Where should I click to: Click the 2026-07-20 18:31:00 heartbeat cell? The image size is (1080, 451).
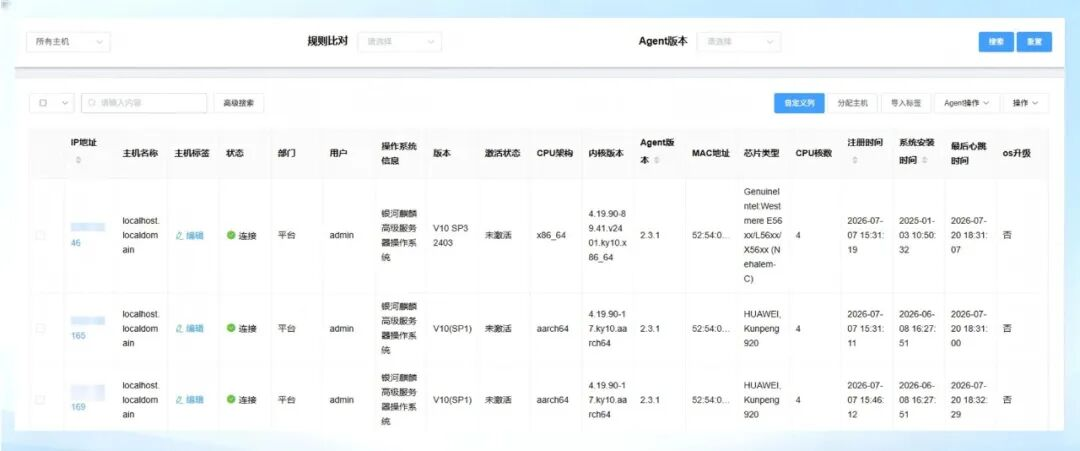tap(968, 328)
